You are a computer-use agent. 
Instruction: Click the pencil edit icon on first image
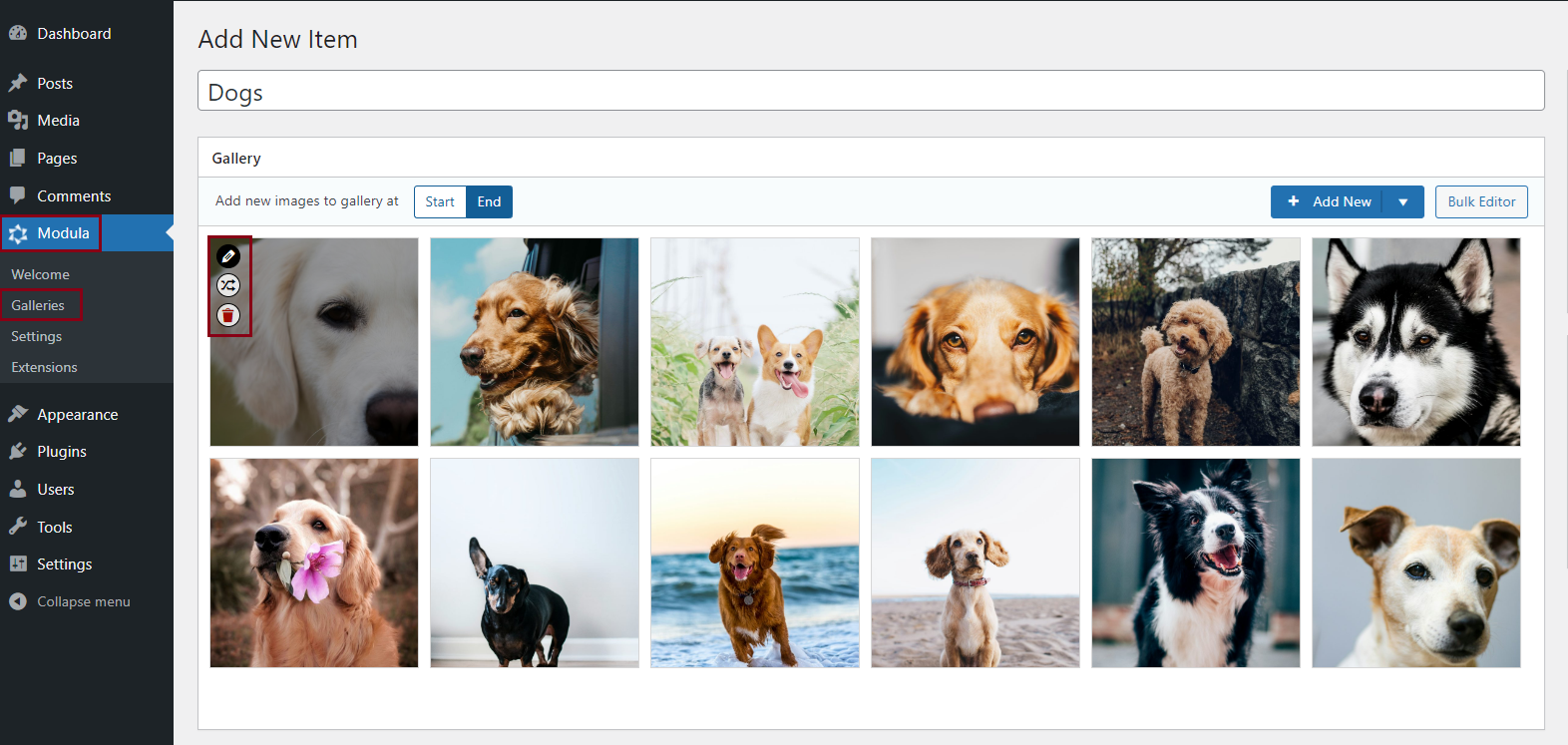click(x=228, y=256)
